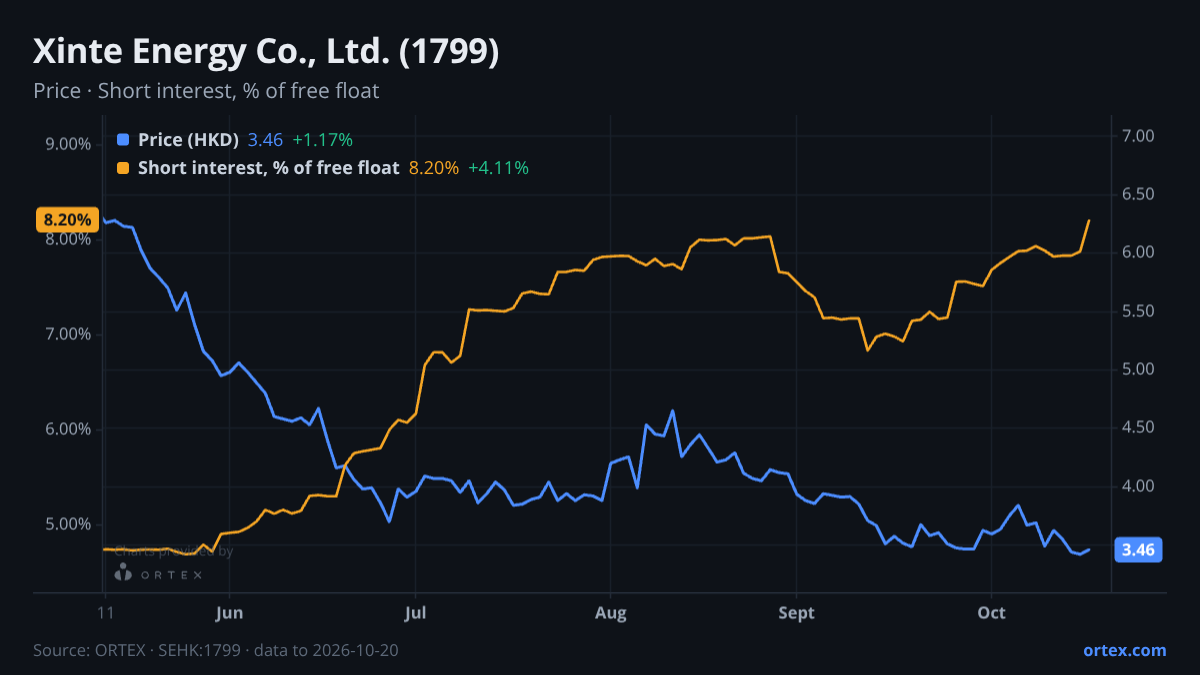Image resolution: width=1200 pixels, height=675 pixels.
Task: Click the Sept date axis label
Action: [x=796, y=613]
